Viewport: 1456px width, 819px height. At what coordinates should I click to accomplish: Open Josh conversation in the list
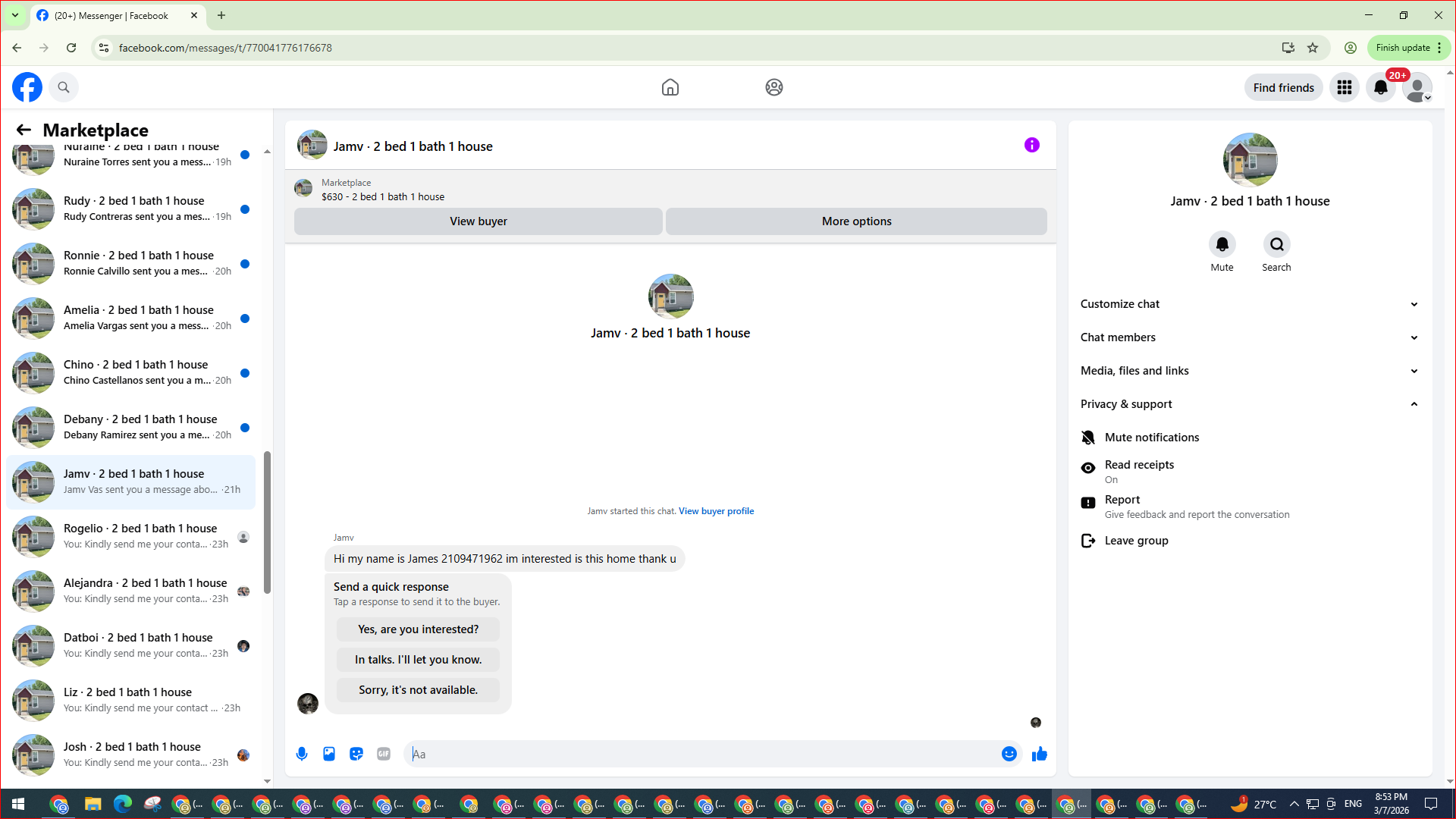coord(130,755)
